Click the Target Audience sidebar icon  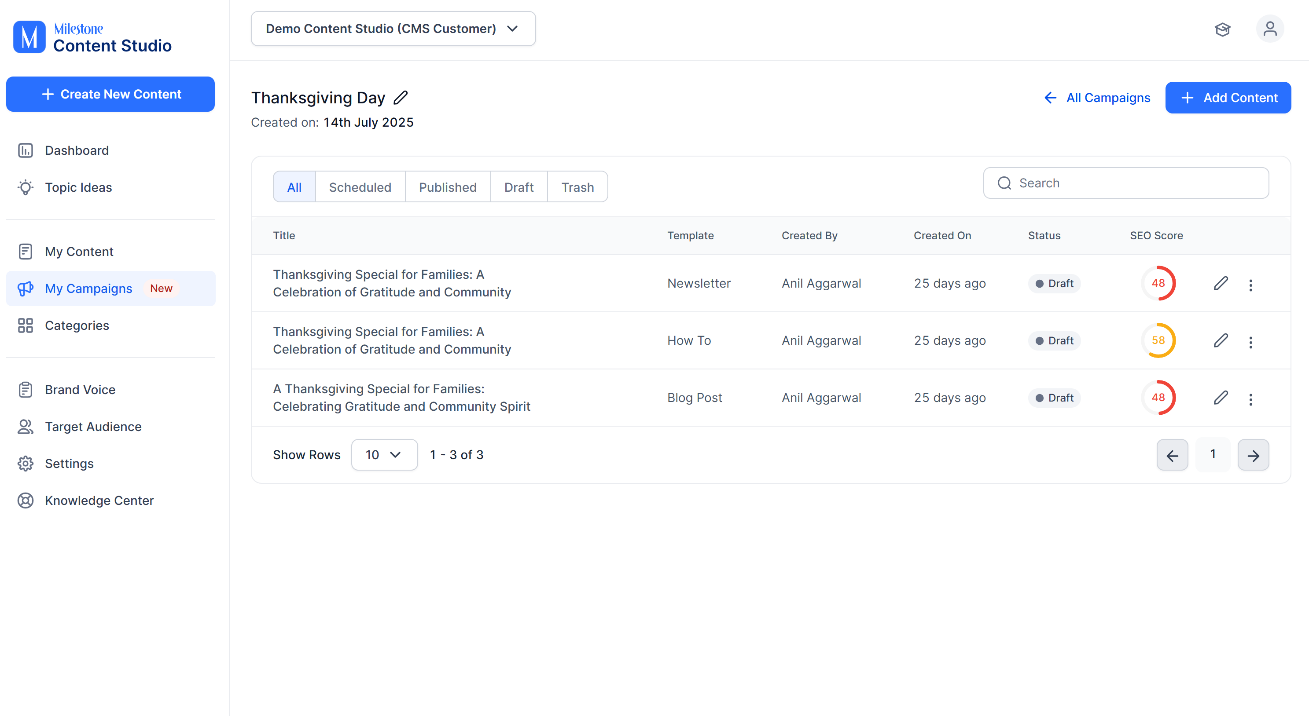(25, 426)
